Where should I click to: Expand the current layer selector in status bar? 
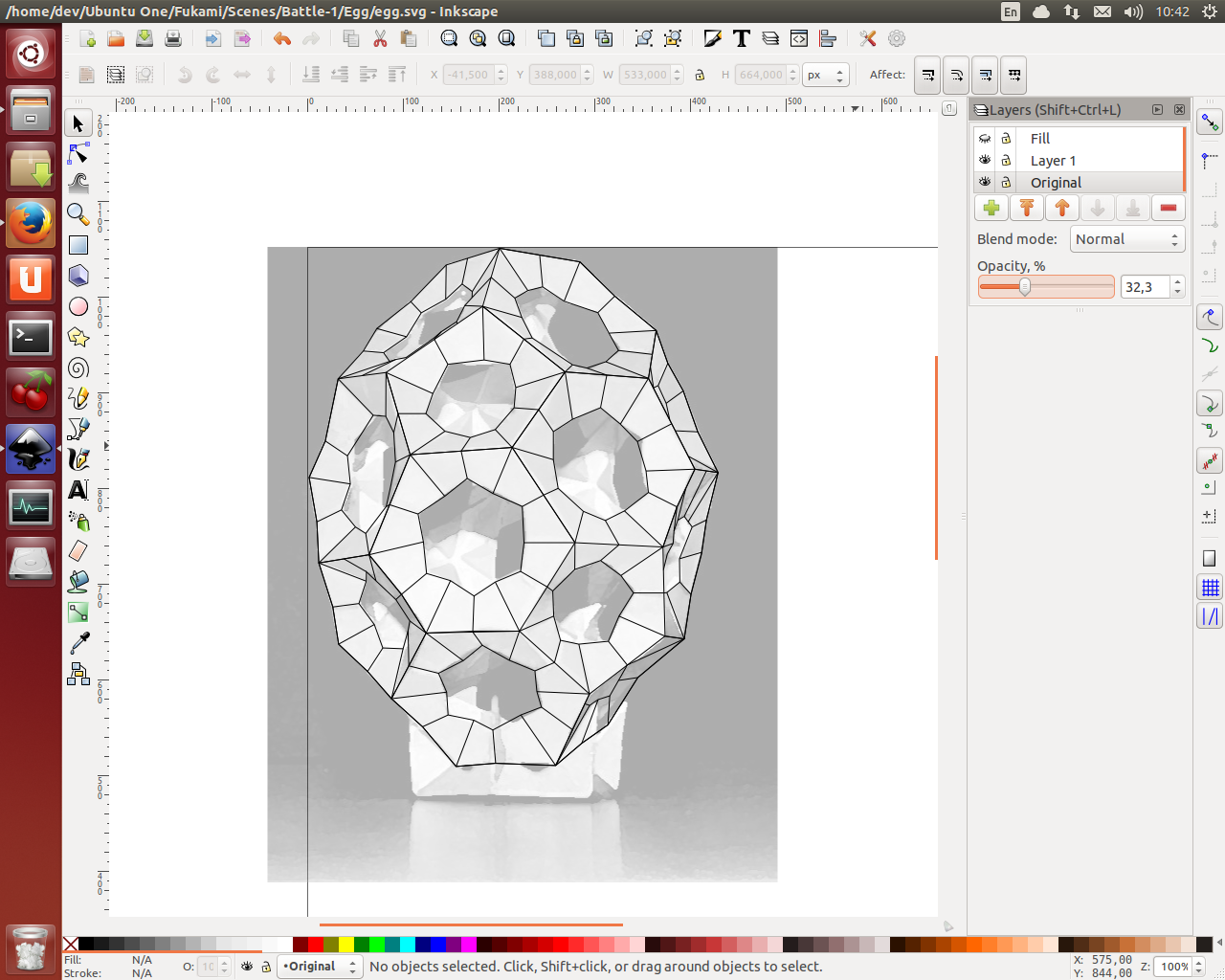(320, 967)
